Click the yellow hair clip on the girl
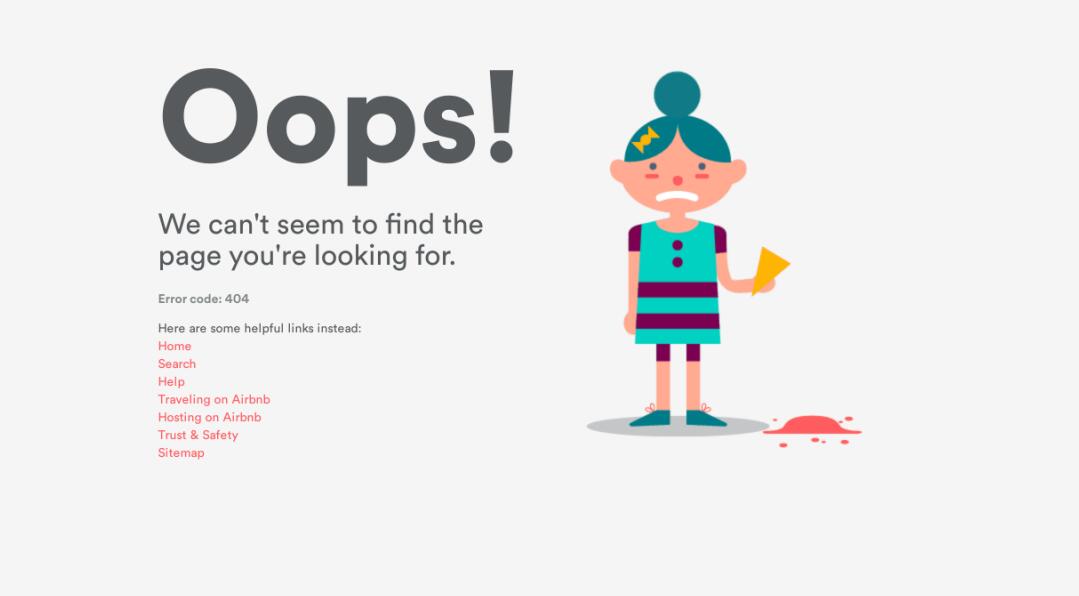The image size is (1079, 596). point(645,140)
